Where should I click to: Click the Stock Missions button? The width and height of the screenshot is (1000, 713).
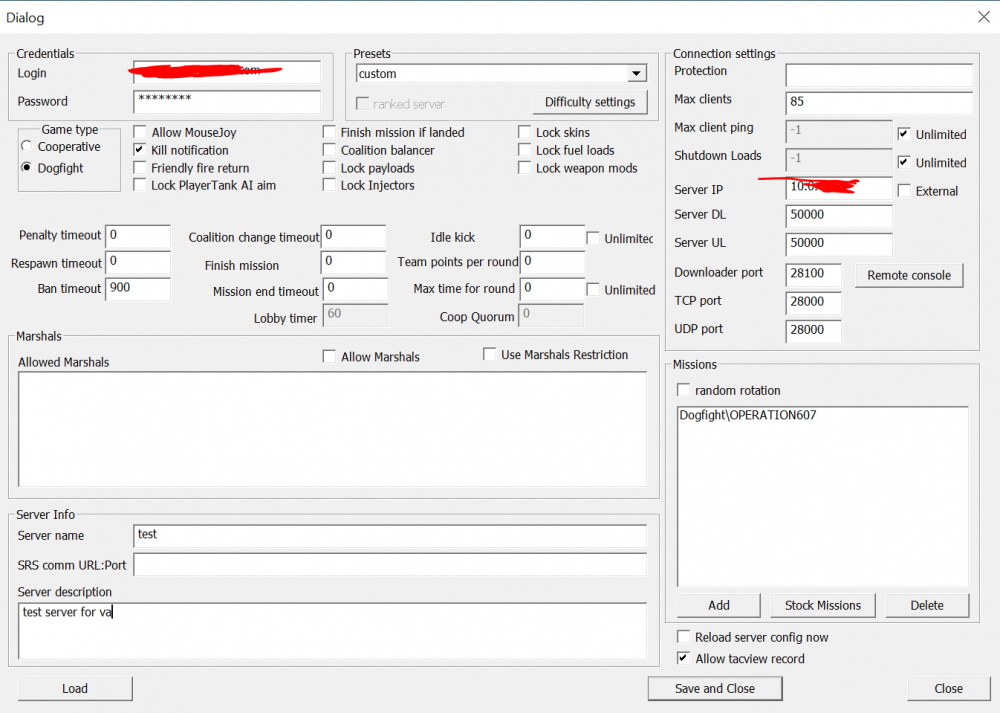822,605
